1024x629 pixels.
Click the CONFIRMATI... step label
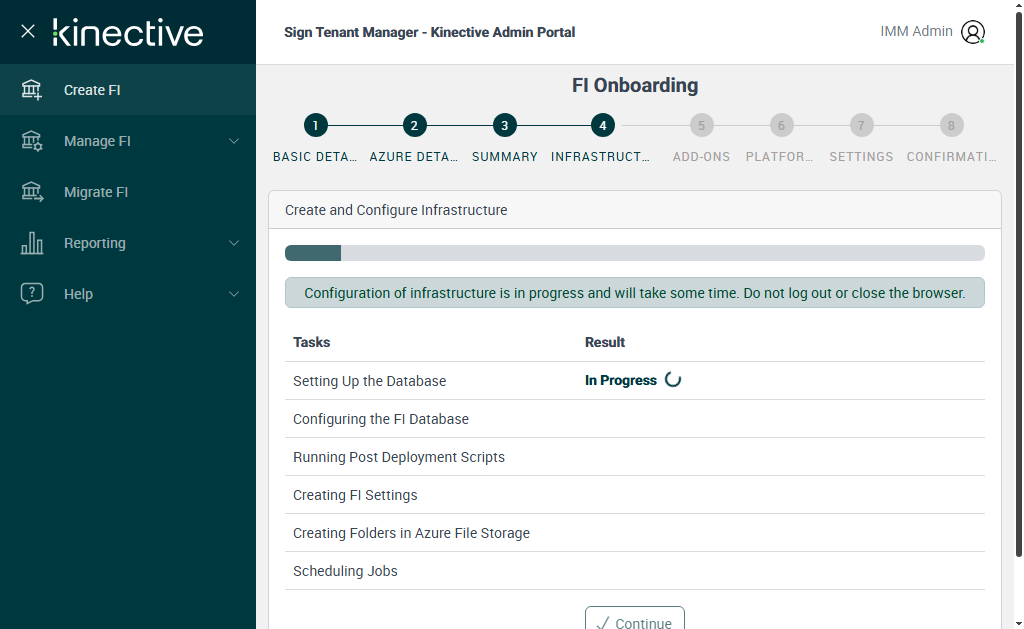[x=952, y=157]
